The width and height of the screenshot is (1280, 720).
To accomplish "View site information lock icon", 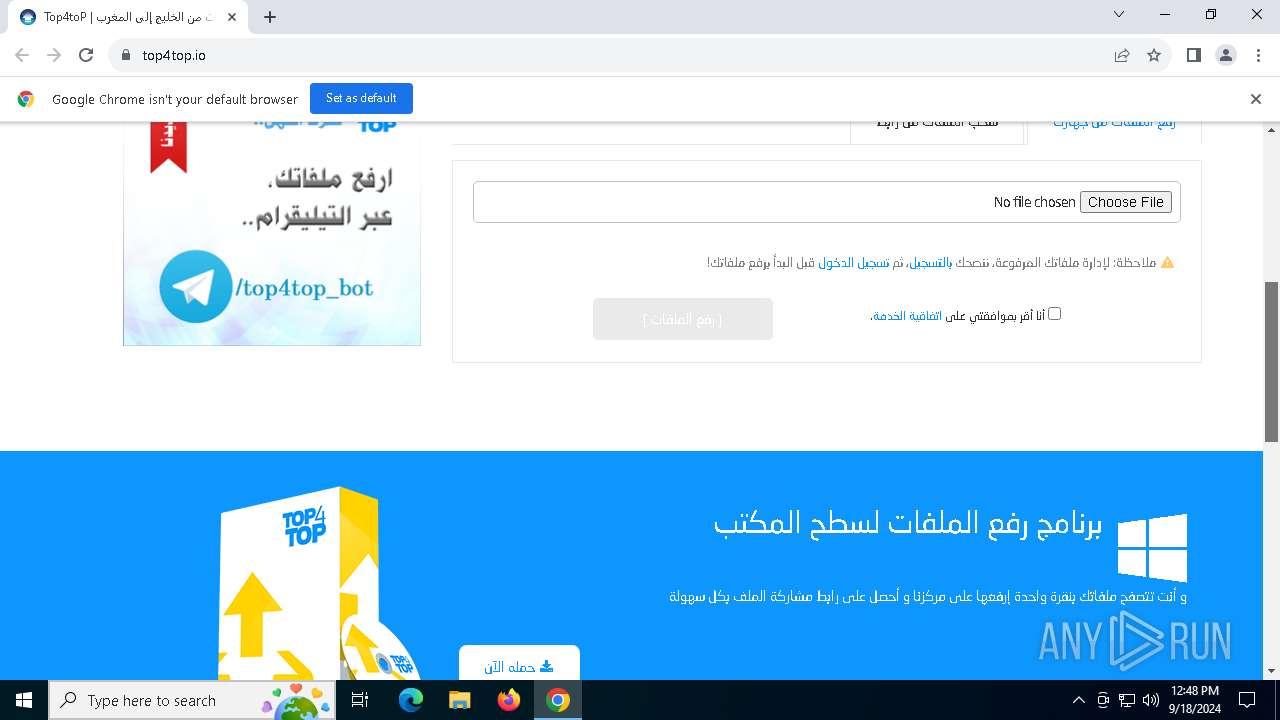I will pyautogui.click(x=125, y=55).
